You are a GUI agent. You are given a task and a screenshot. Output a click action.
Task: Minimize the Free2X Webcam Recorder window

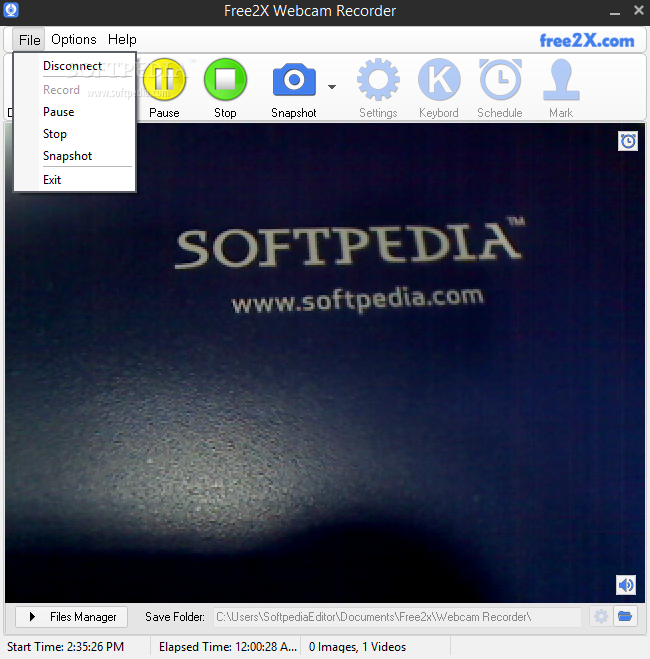point(615,12)
